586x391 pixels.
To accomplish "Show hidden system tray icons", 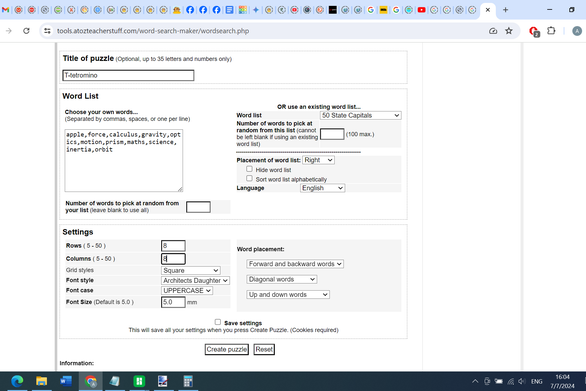I will click(475, 382).
